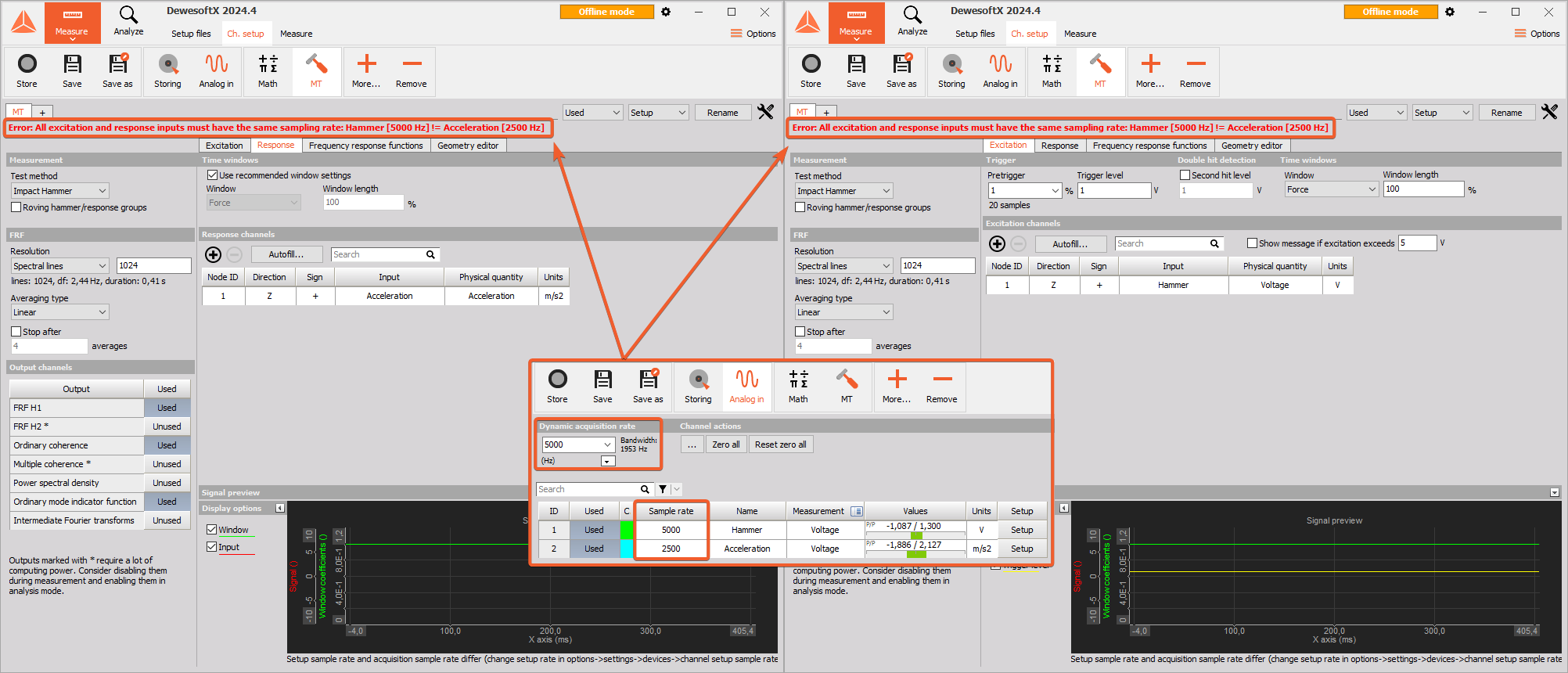Open Frequency response functions tab left window

pyautogui.click(x=365, y=146)
